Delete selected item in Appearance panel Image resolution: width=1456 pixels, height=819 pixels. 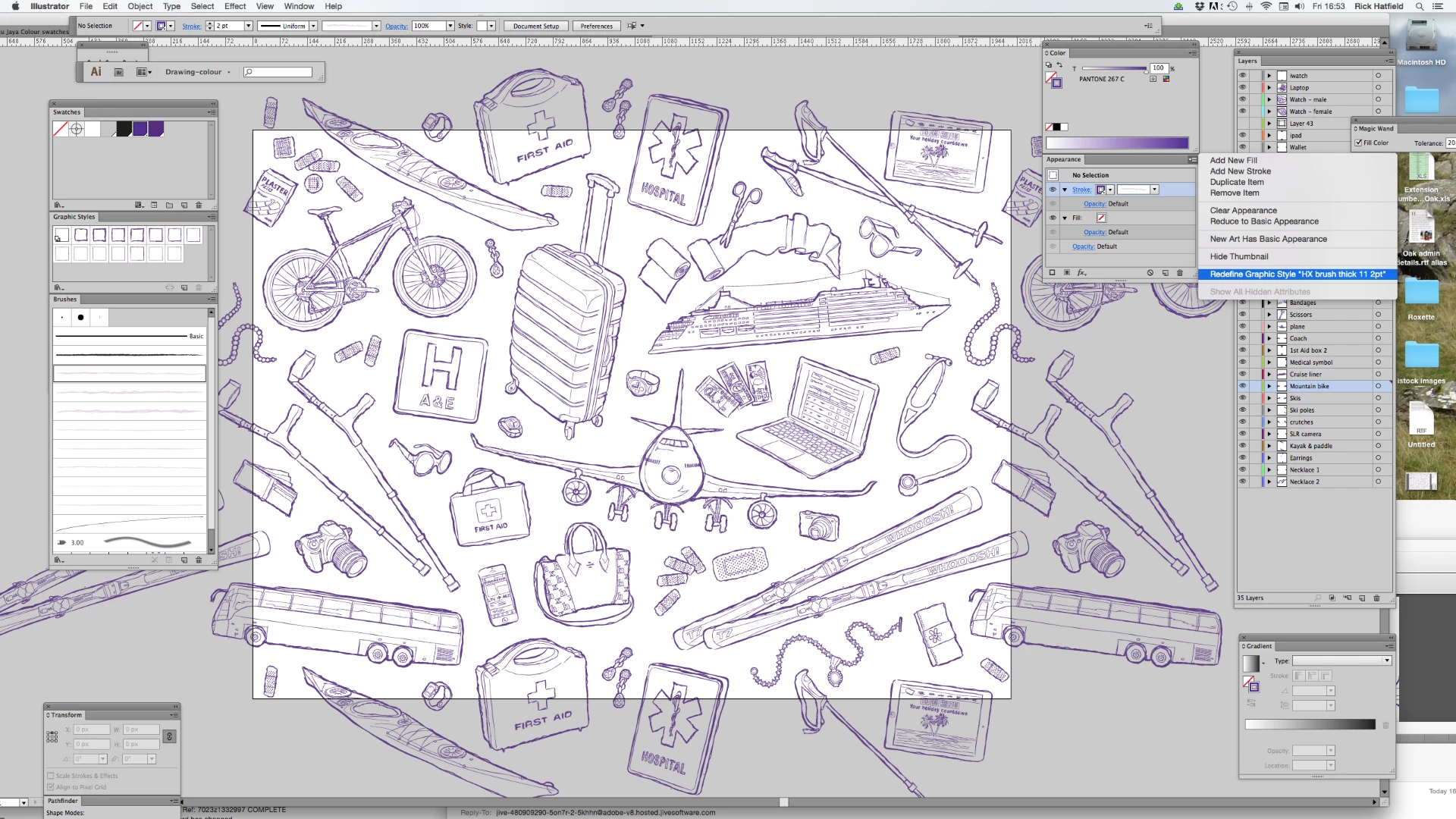(x=1179, y=272)
